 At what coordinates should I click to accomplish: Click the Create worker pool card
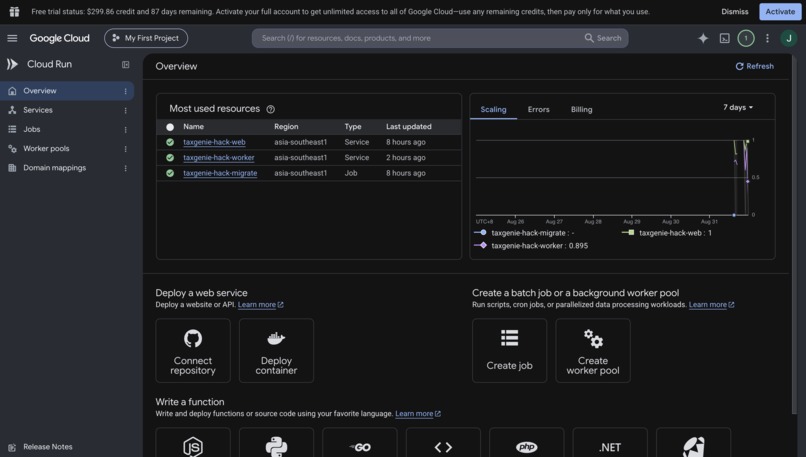click(x=593, y=351)
